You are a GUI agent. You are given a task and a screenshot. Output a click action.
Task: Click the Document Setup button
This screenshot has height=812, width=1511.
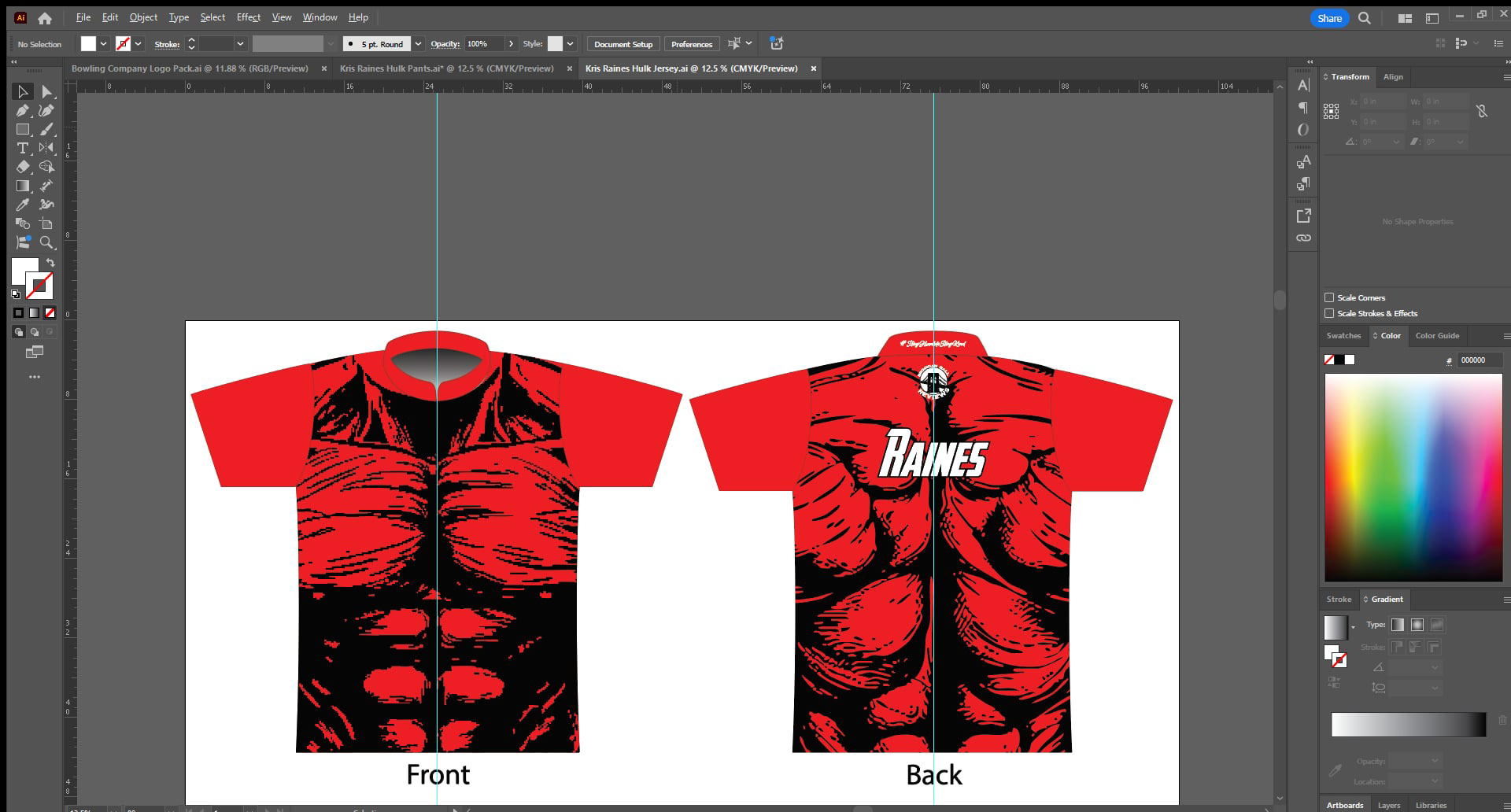pos(623,44)
